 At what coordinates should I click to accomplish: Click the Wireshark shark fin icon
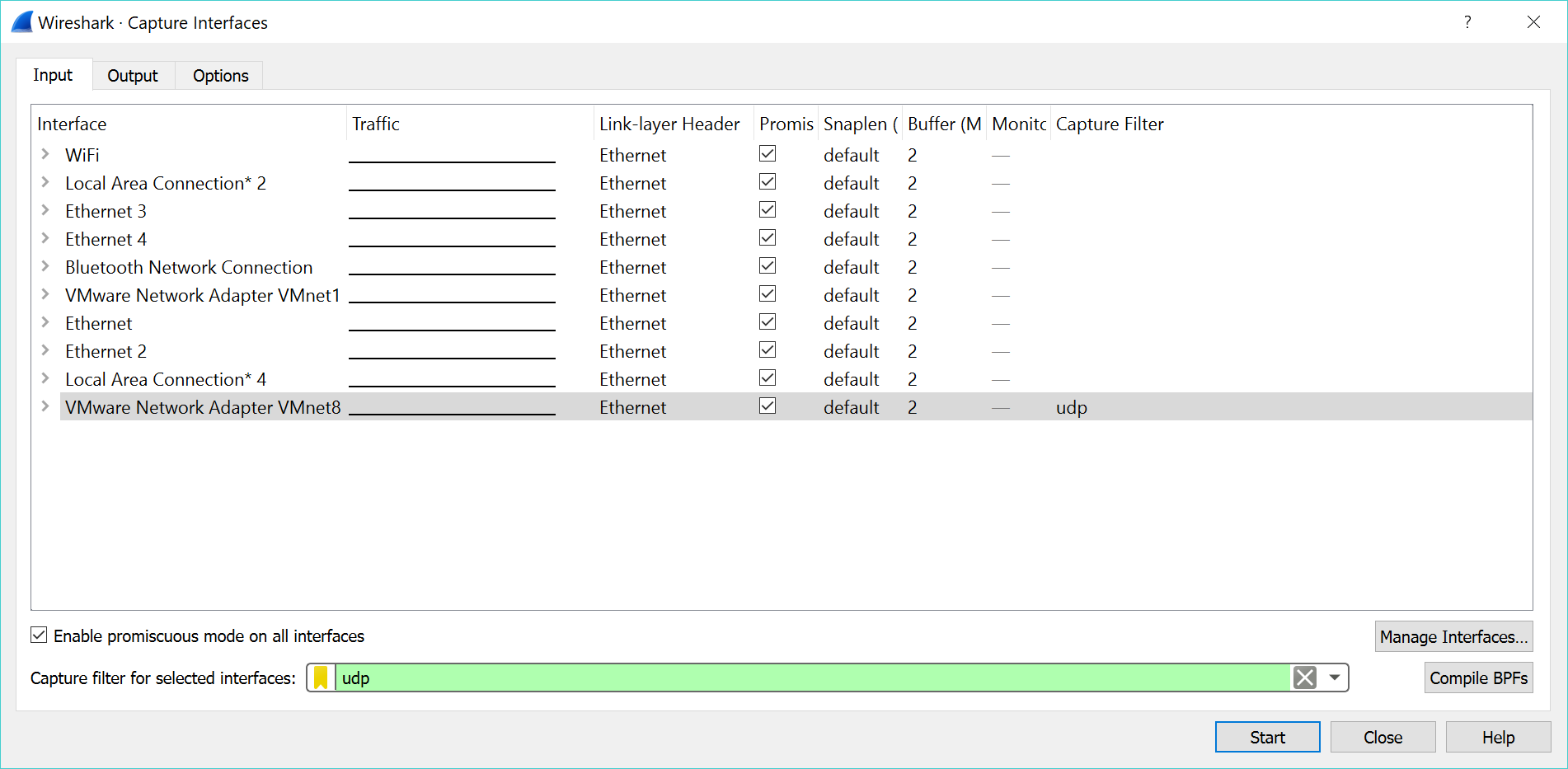tap(22, 22)
